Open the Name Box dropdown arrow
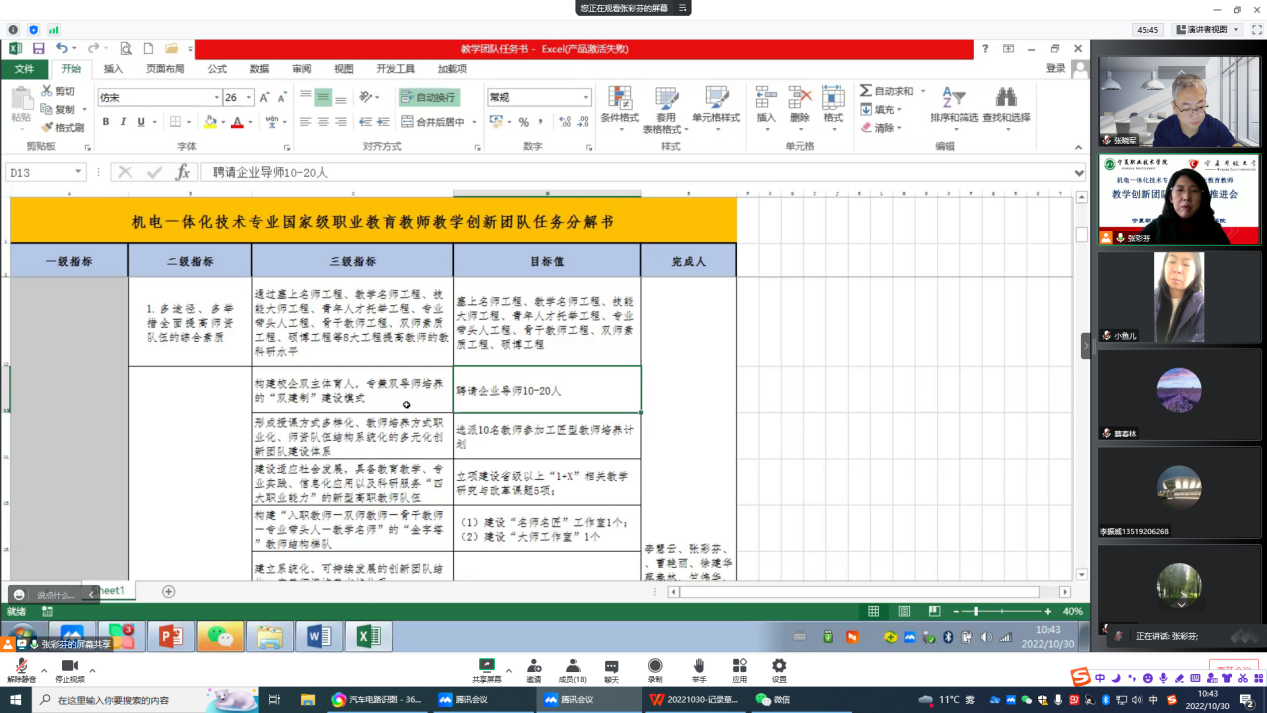 click(x=78, y=173)
